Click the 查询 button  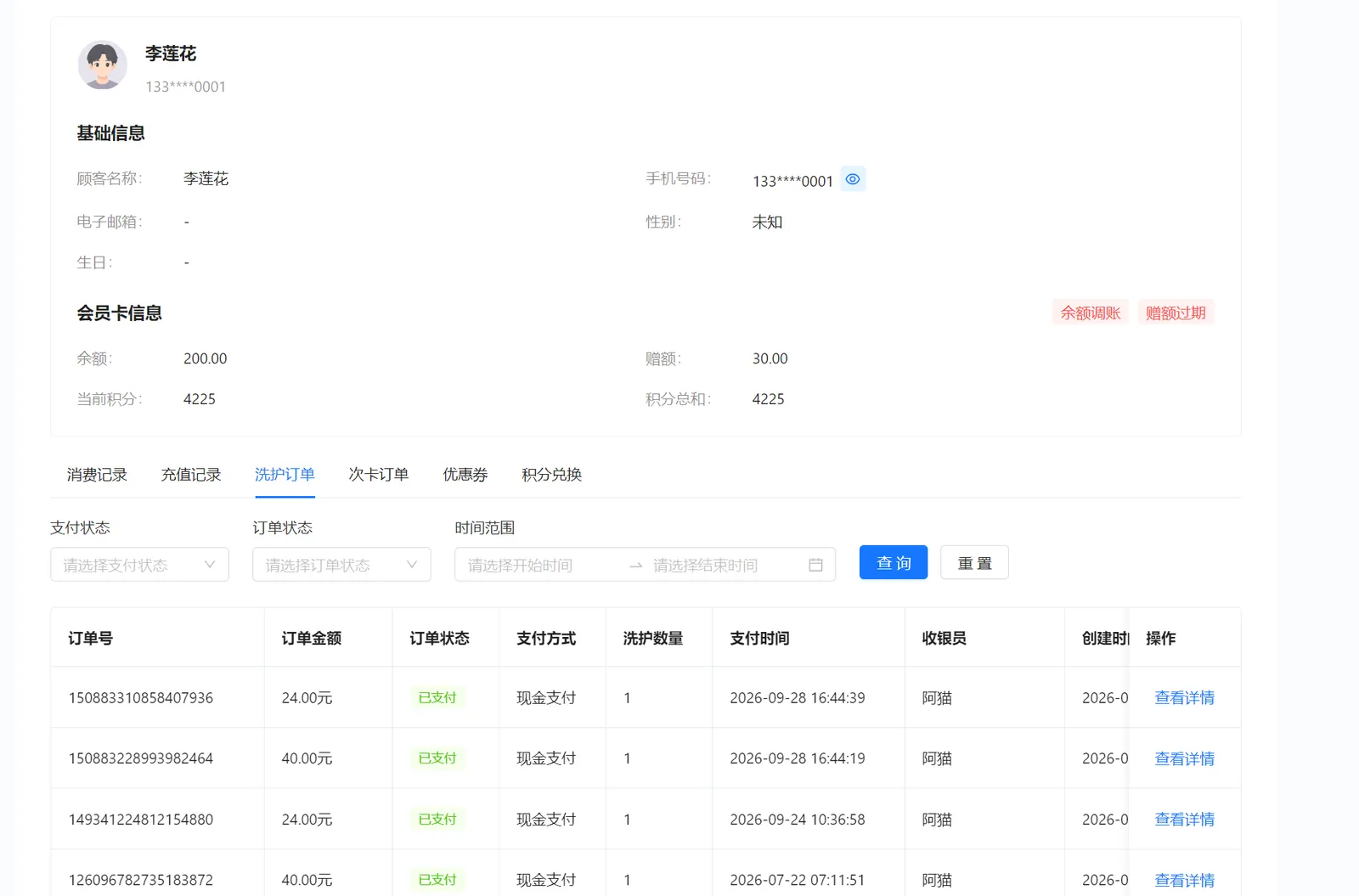[894, 562]
